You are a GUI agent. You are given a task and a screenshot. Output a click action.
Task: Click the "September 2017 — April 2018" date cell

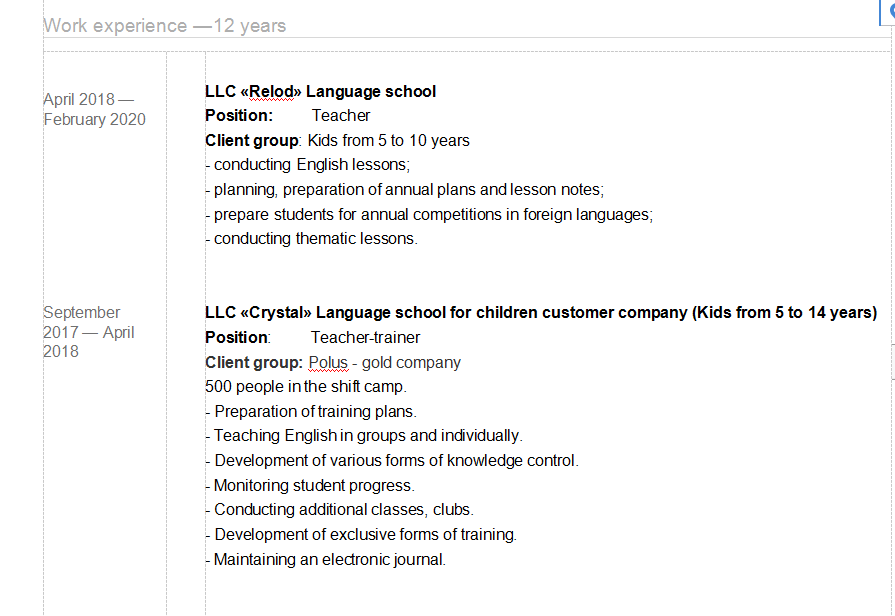point(88,332)
